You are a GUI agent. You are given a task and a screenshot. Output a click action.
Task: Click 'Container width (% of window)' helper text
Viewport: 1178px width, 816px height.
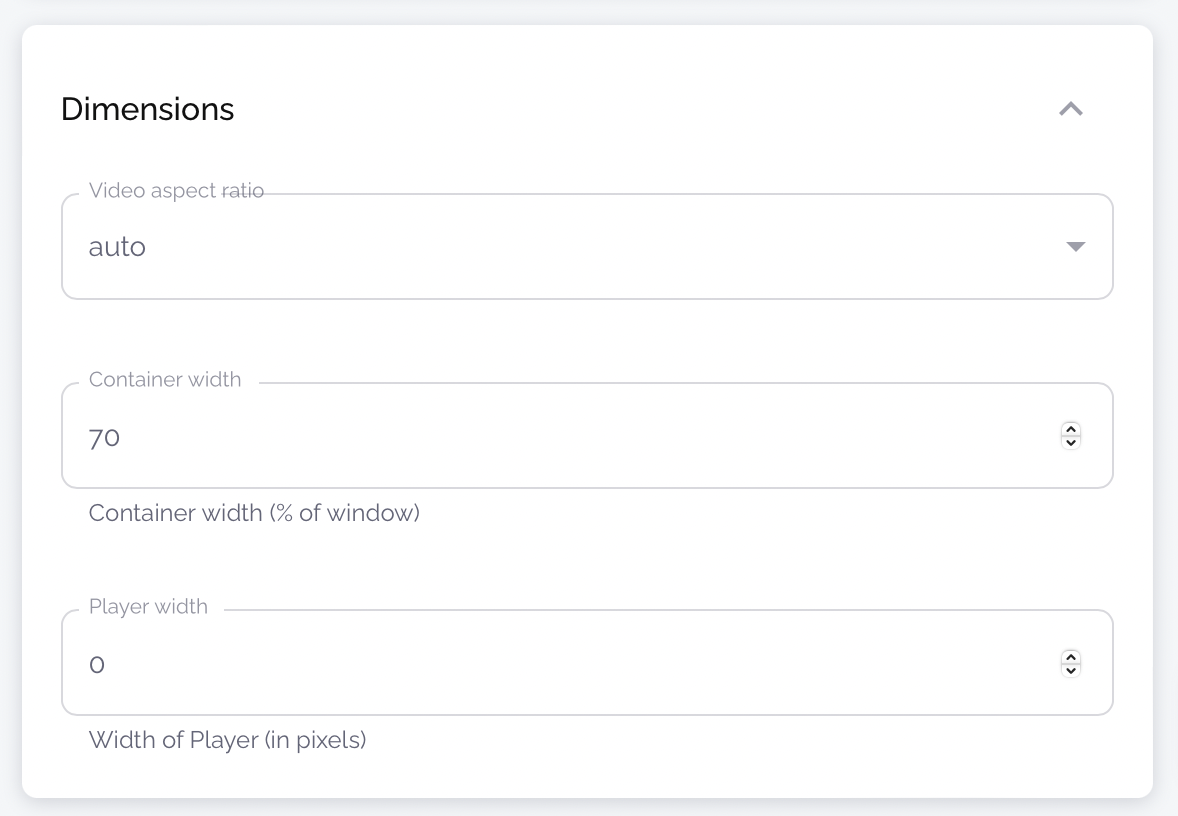(254, 513)
